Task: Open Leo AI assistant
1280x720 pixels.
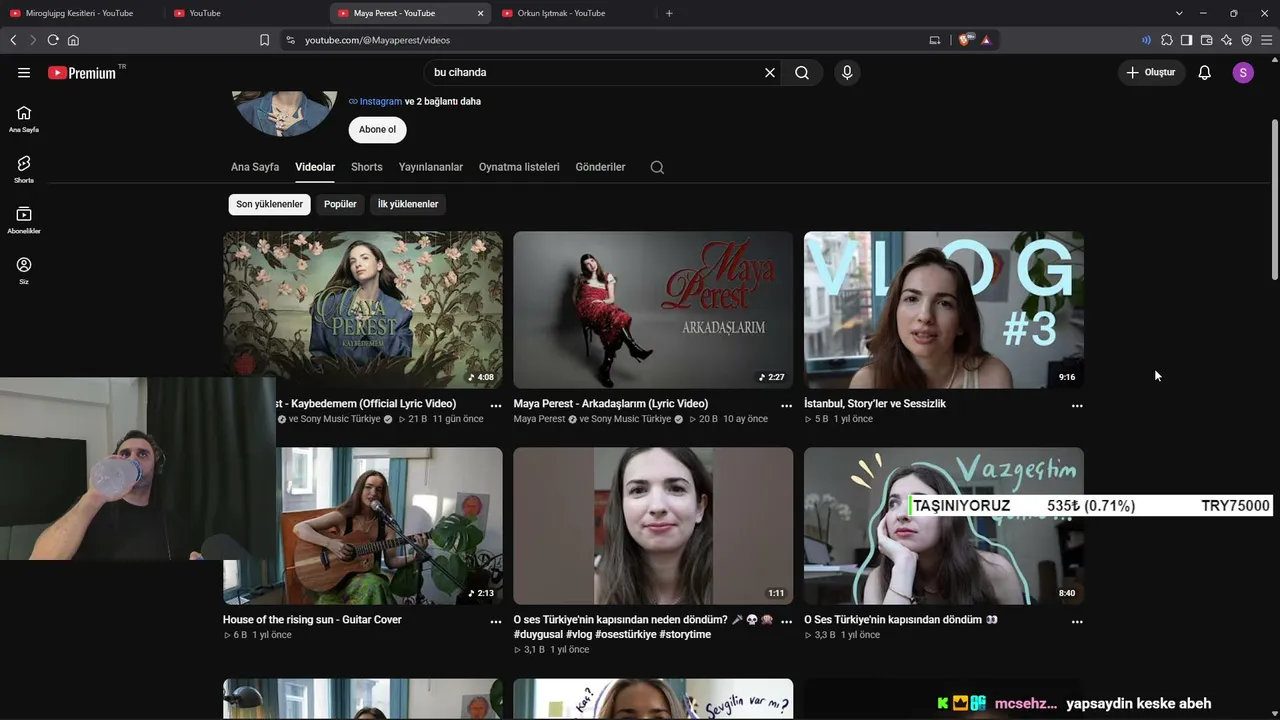Action: (1227, 40)
